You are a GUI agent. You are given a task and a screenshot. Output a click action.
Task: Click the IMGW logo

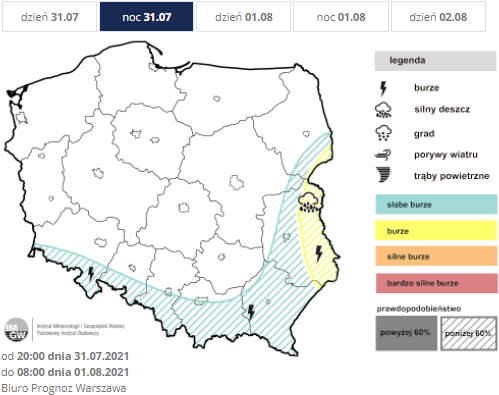pos(16,329)
